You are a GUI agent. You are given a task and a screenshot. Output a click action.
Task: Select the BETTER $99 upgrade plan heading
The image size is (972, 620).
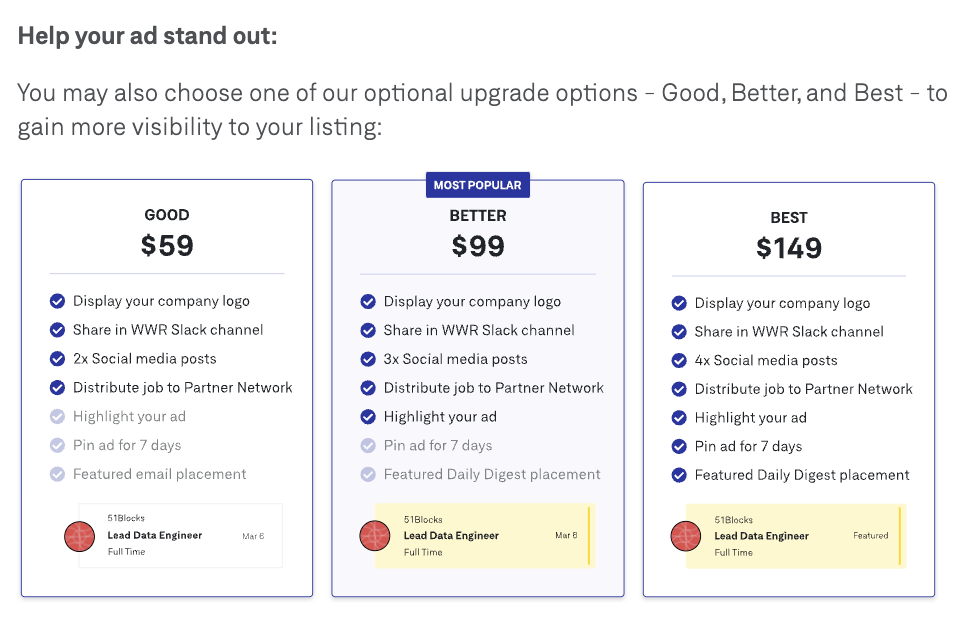[x=478, y=234]
